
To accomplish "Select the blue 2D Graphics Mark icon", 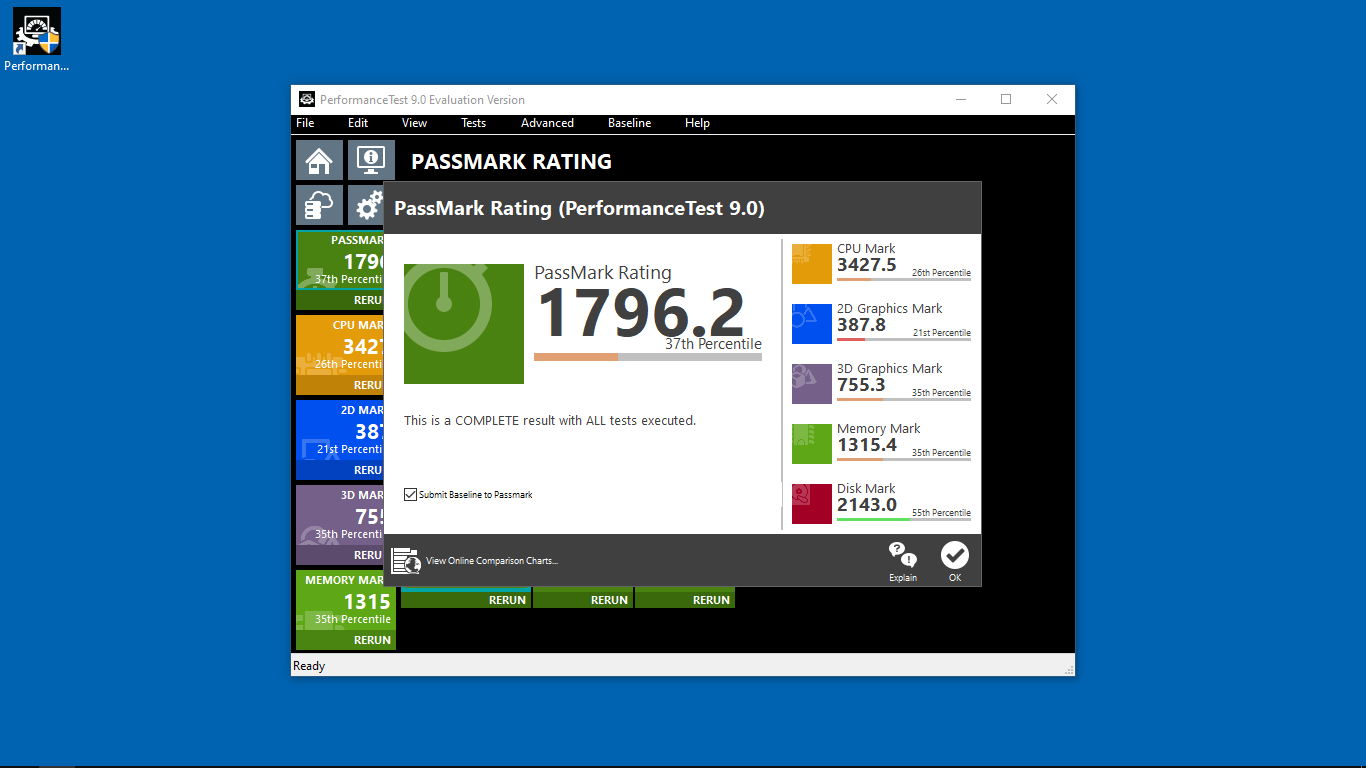I will (812, 324).
